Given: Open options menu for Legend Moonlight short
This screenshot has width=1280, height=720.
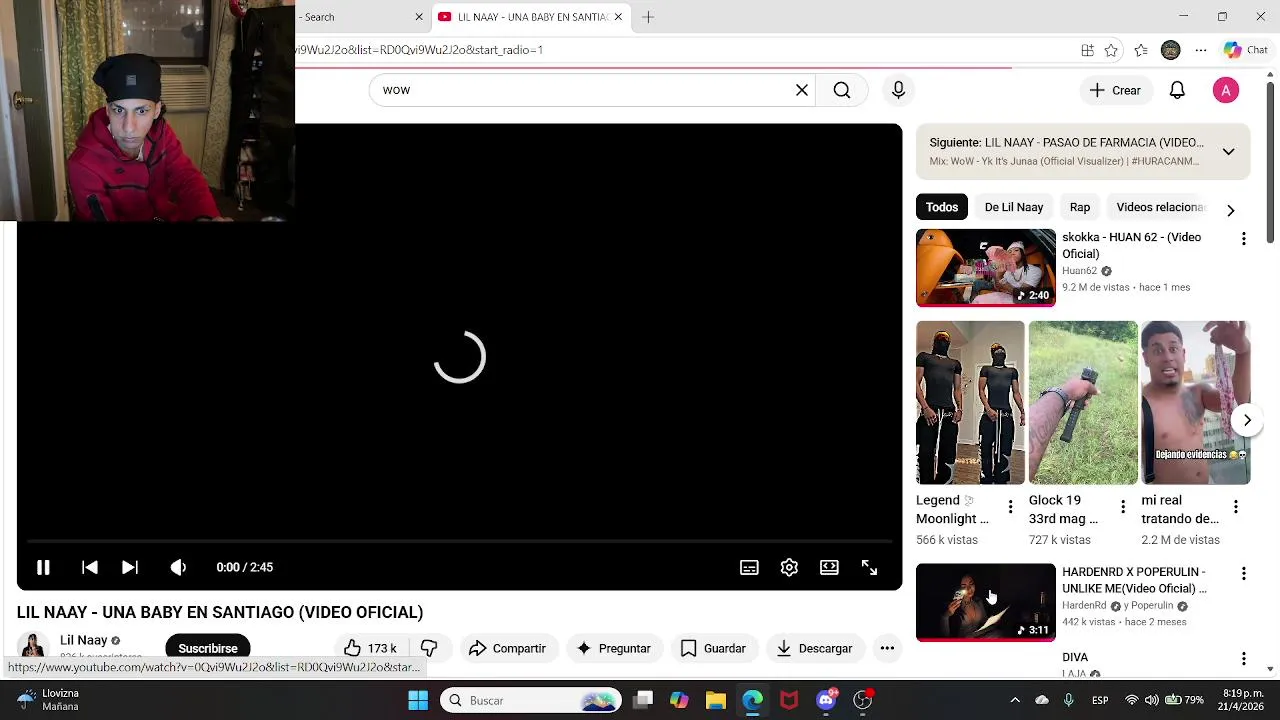Looking at the screenshot, I should [1010, 507].
